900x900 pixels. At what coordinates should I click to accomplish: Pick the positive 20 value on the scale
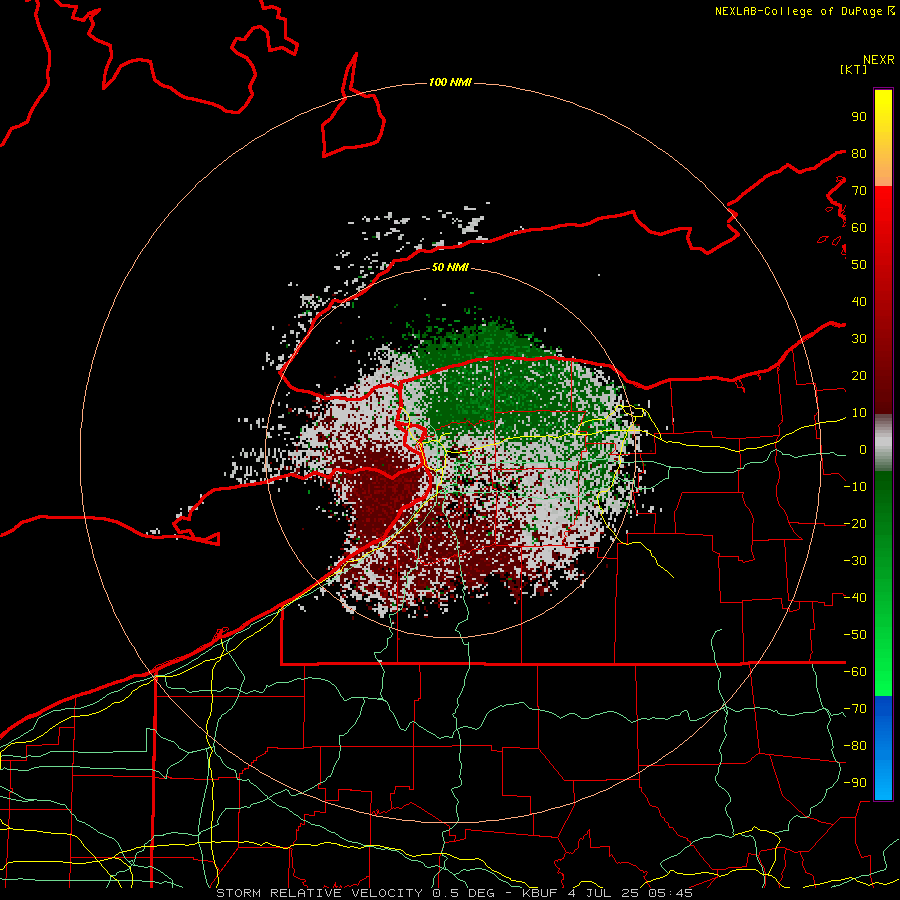(x=859, y=375)
